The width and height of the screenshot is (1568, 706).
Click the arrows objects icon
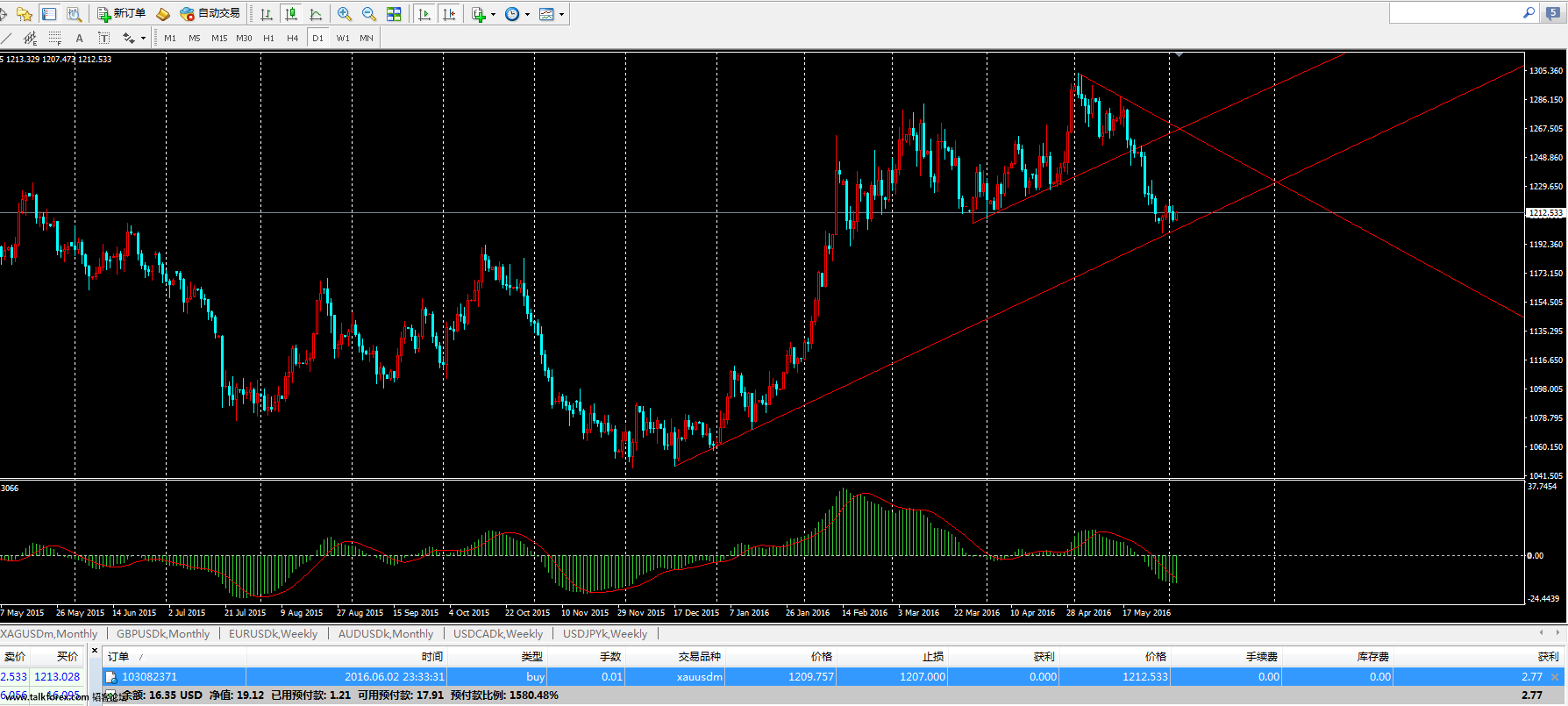tap(129, 38)
